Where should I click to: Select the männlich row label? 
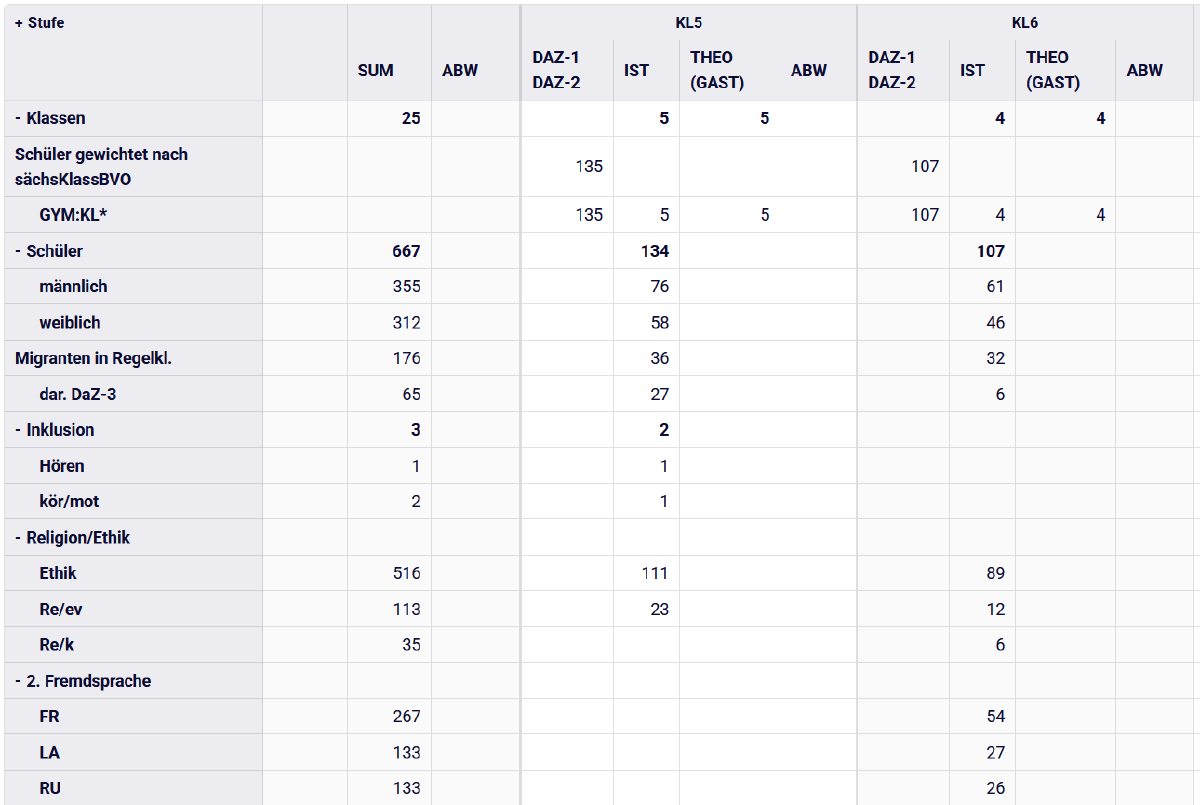point(73,287)
